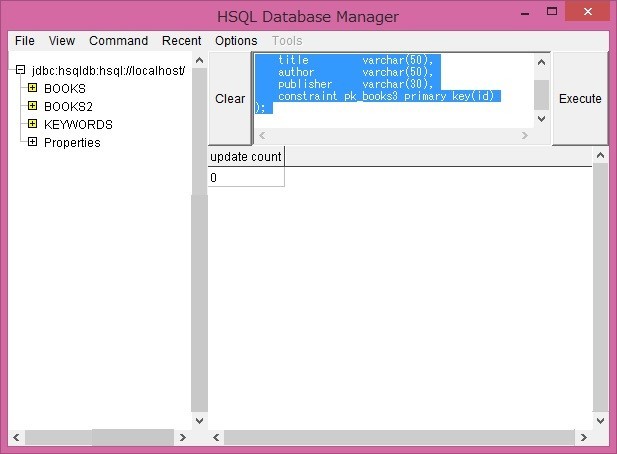Click tree panel vertical scroll up arrow

click(200, 60)
